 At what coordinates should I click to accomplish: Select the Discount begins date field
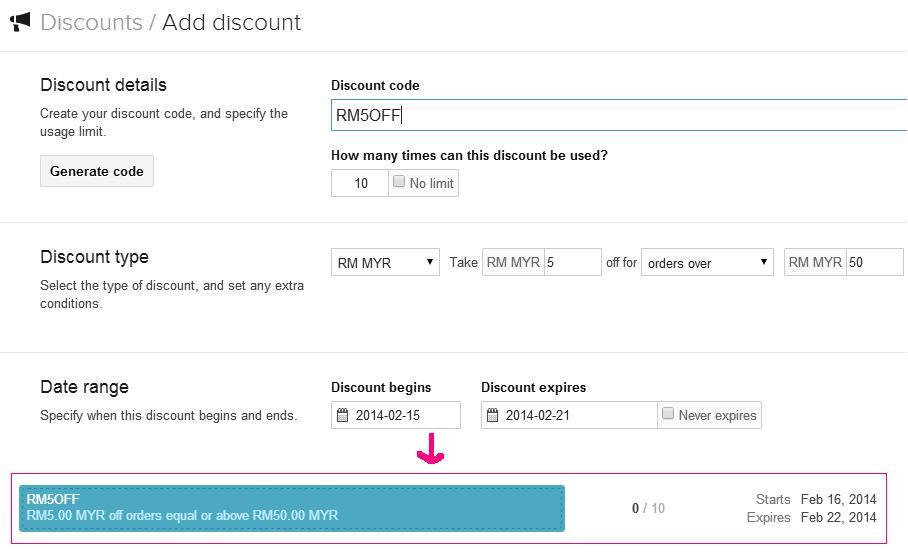[396, 415]
